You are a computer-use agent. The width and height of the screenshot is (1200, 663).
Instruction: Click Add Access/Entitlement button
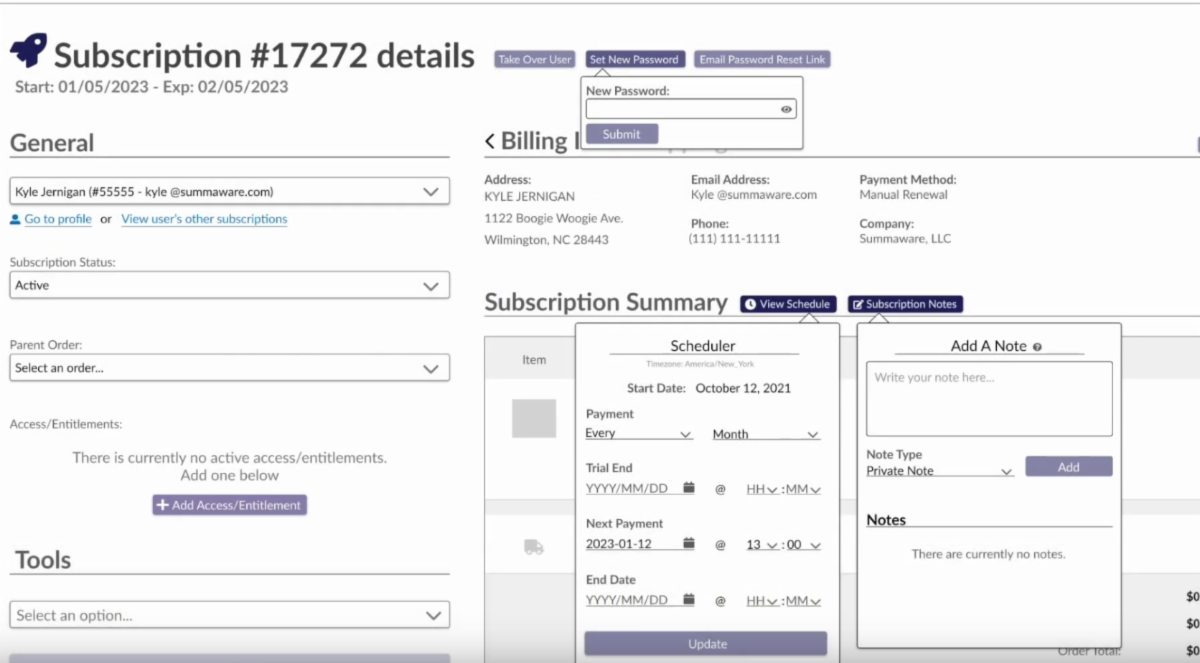(230, 505)
